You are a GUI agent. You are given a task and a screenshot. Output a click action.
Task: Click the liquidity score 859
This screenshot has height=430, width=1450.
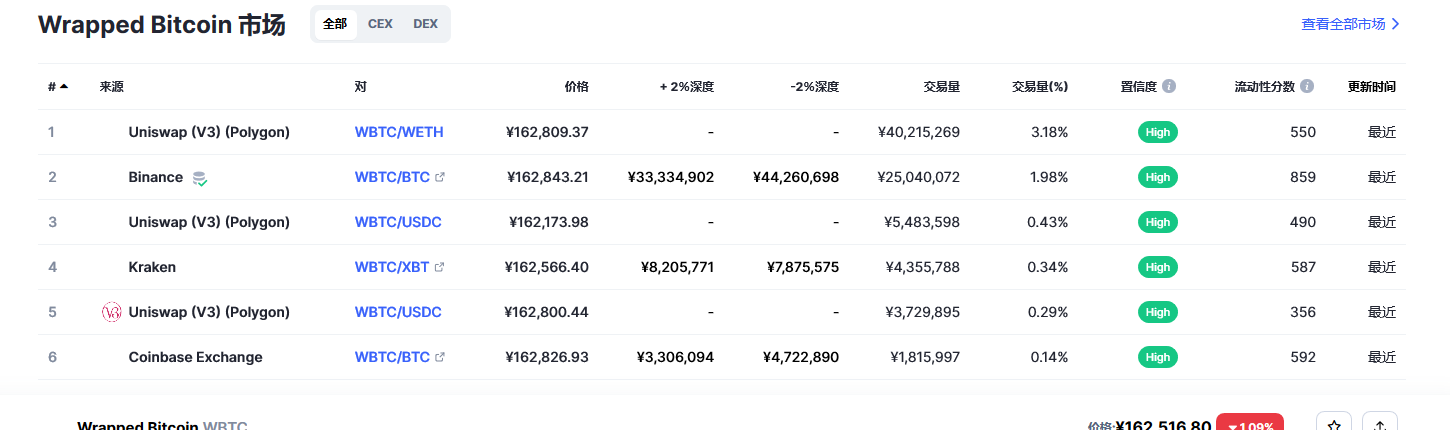pos(1303,177)
